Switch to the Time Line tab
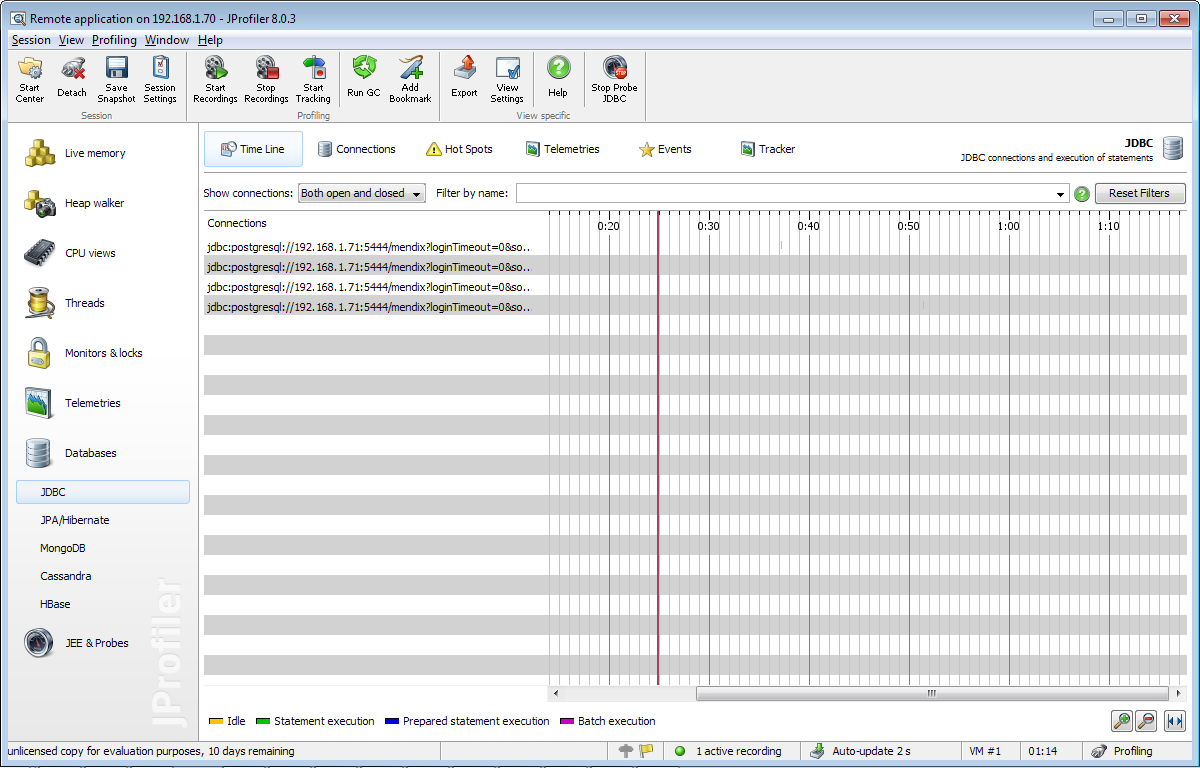Image resolution: width=1200 pixels, height=768 pixels. [253, 149]
